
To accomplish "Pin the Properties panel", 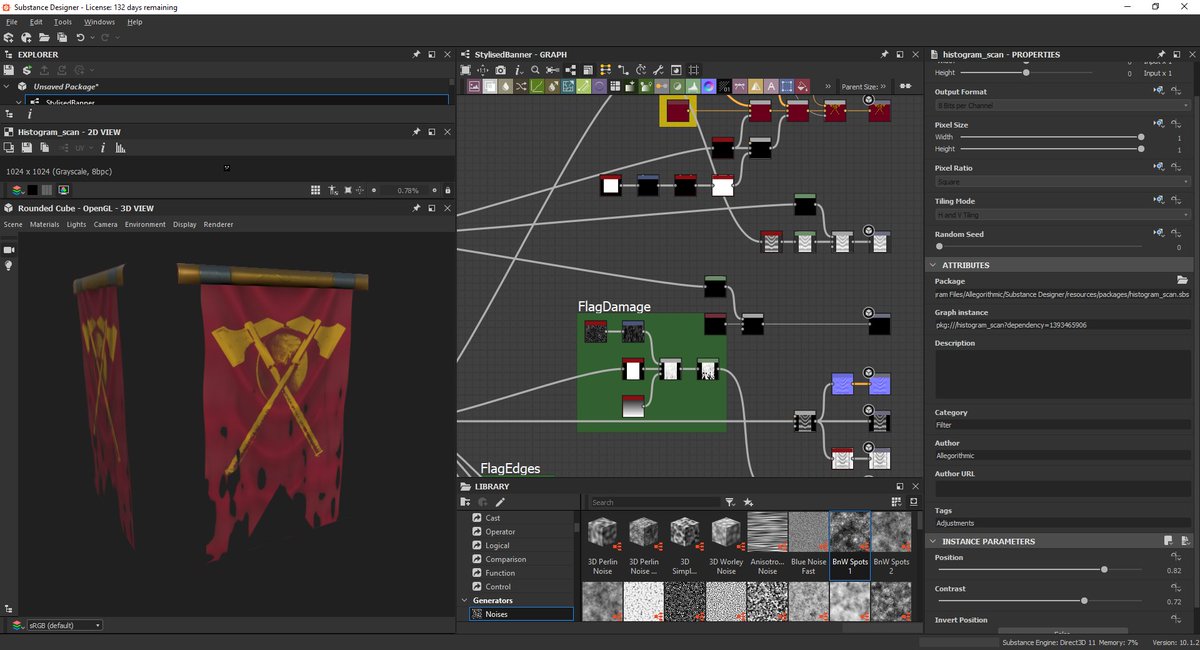I will click(1162, 54).
